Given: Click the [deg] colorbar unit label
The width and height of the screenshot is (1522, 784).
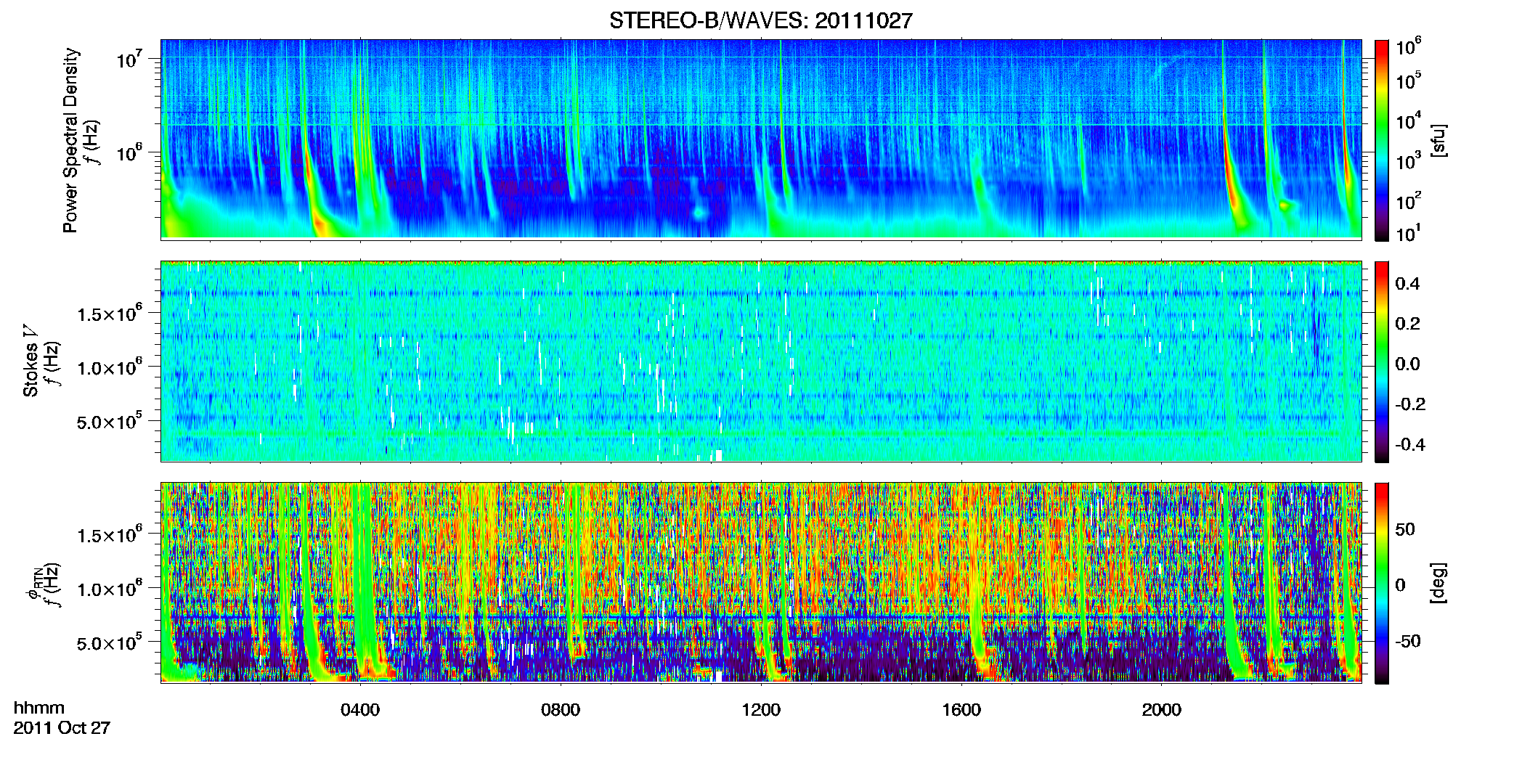Looking at the screenshot, I should [x=1439, y=583].
